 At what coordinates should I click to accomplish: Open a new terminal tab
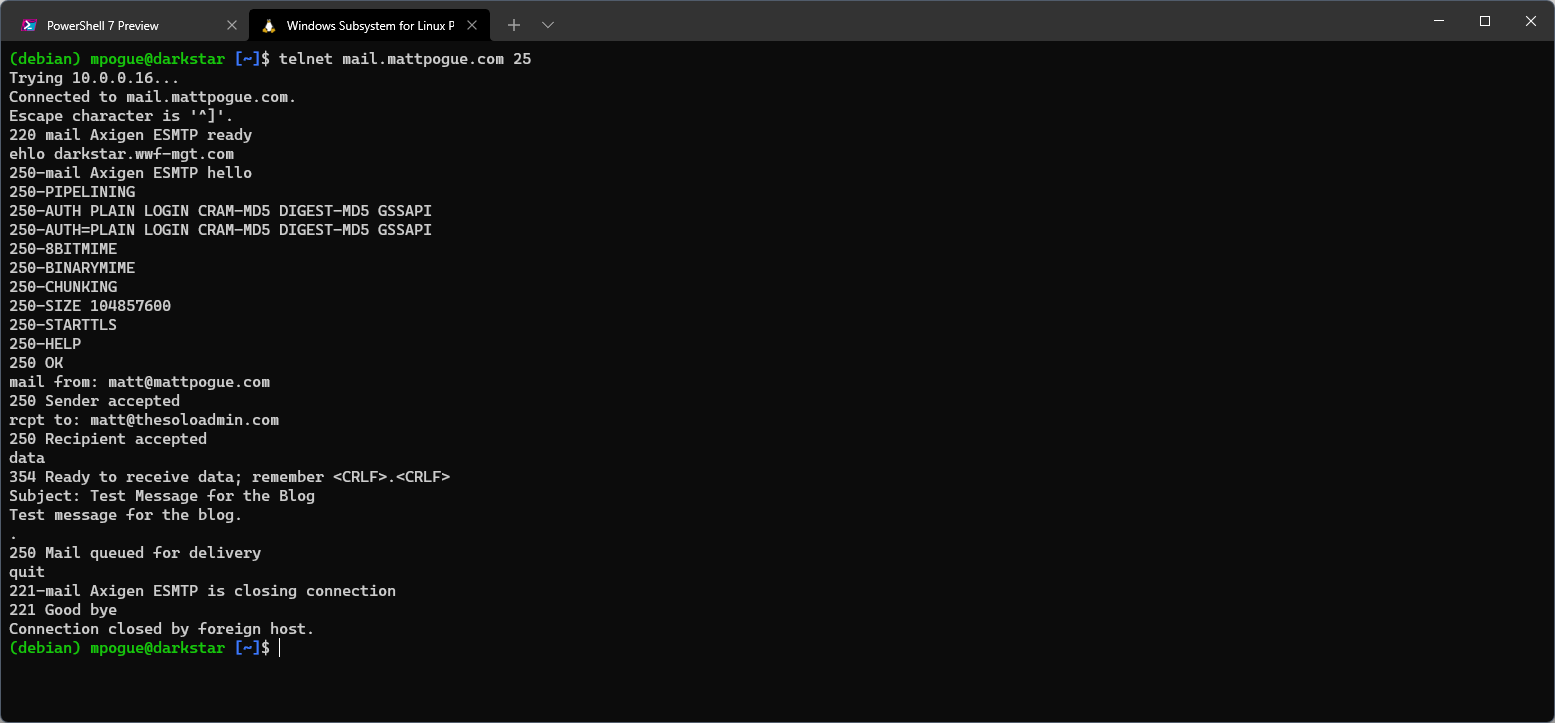pos(514,25)
